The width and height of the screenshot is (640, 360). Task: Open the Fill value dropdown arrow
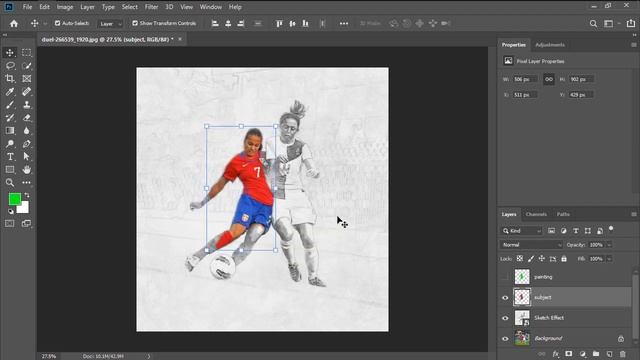tap(609, 259)
